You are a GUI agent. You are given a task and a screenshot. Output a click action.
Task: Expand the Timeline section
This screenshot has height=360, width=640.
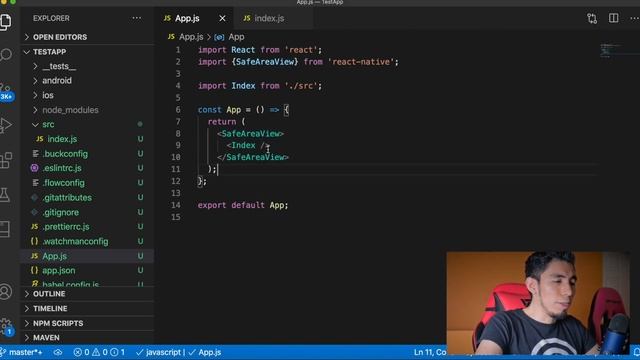tap(87, 309)
